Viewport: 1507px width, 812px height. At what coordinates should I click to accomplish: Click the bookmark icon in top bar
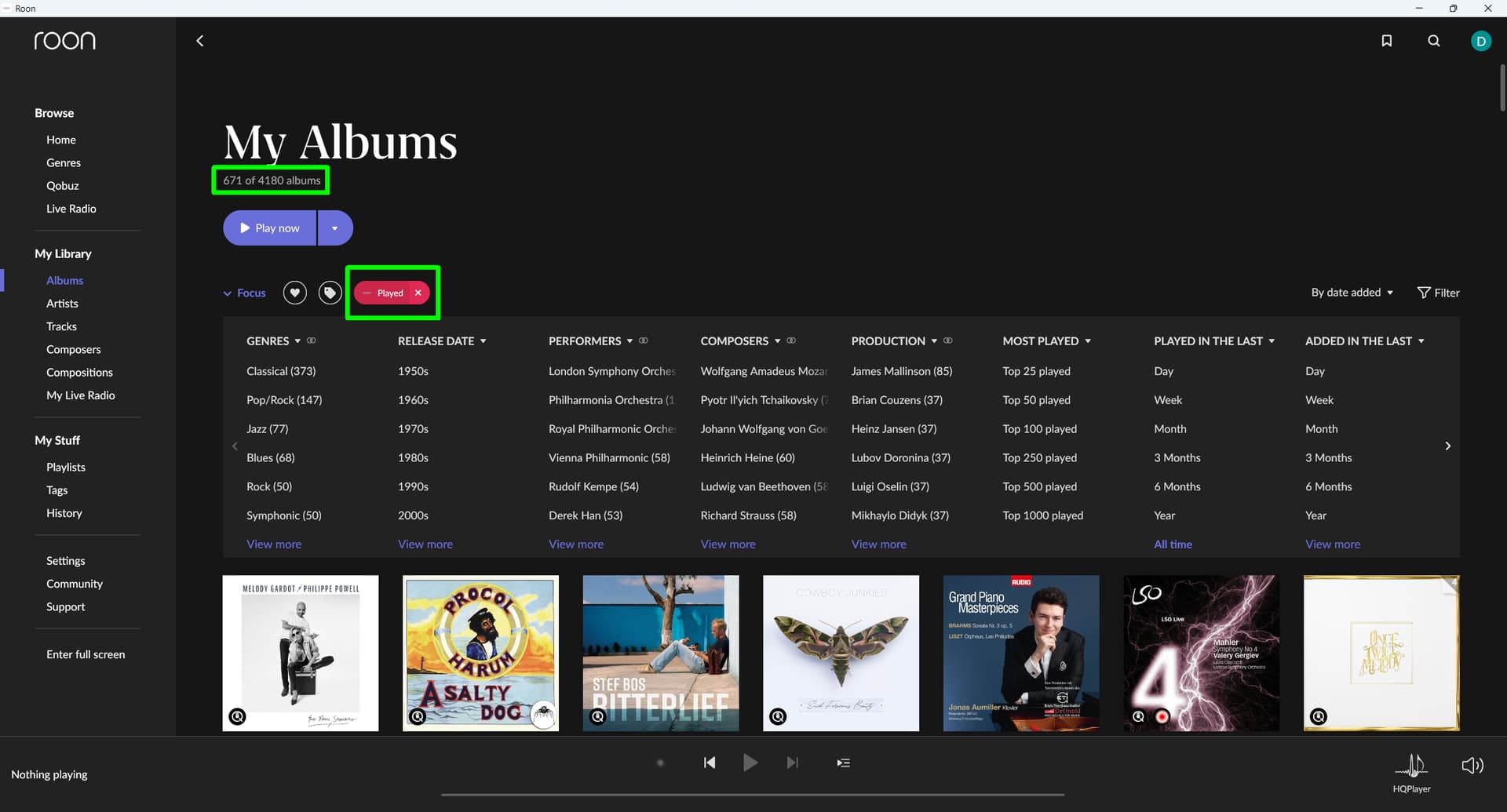coord(1386,41)
